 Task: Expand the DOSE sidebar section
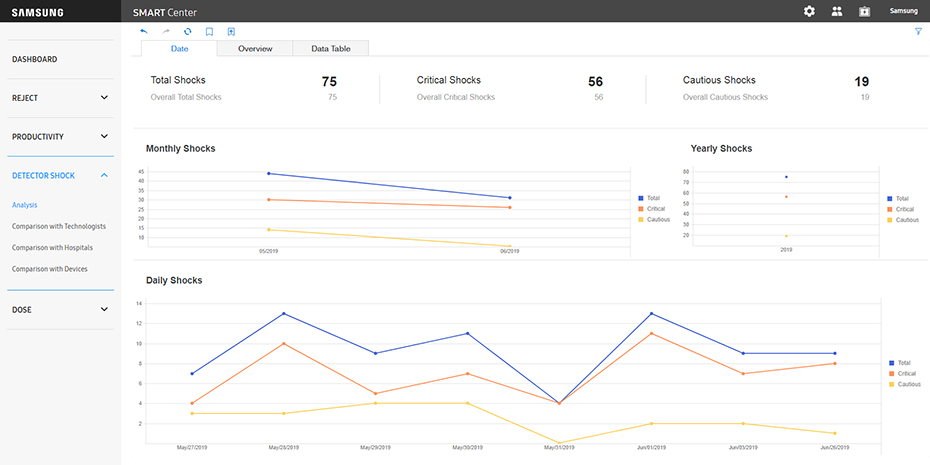click(104, 310)
